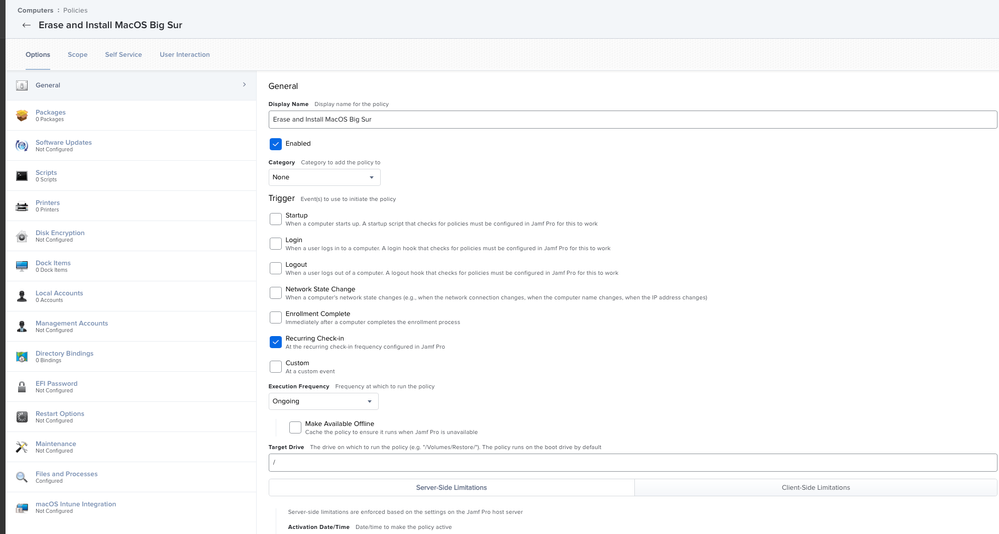Uncheck the Recurring Check-in trigger

coord(275,342)
